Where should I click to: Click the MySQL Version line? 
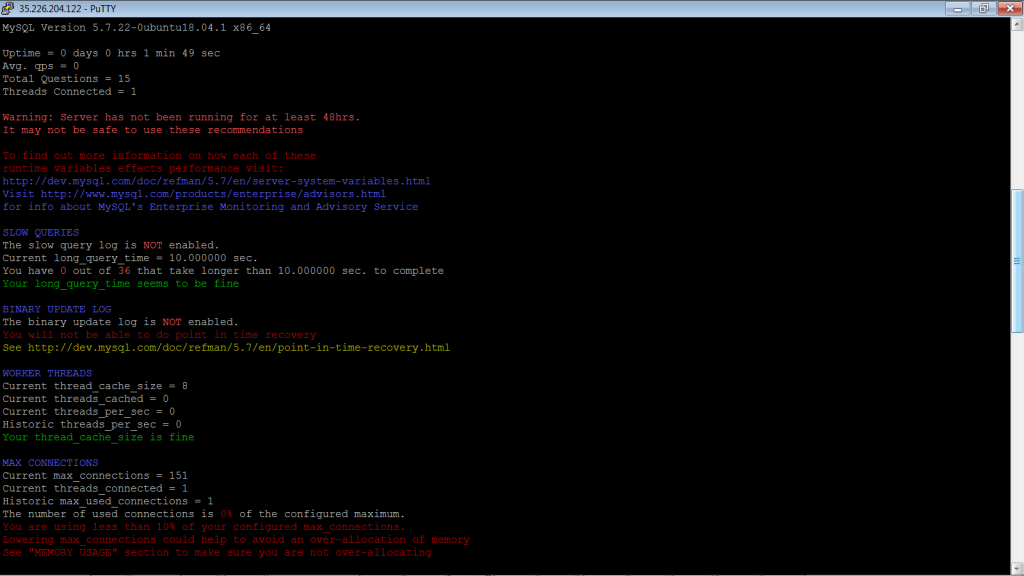(x=136, y=27)
